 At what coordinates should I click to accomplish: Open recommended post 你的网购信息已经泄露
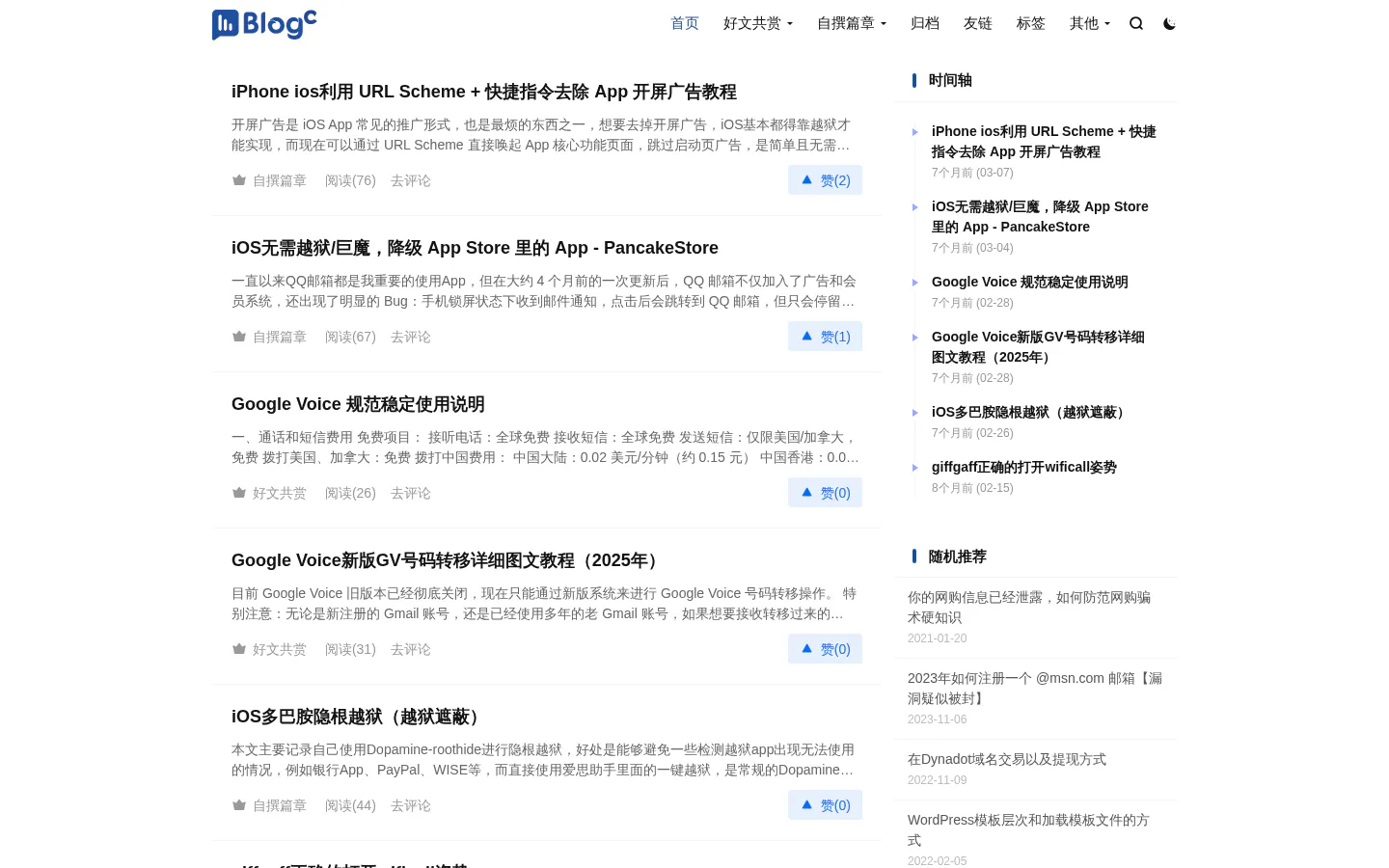pos(1029,607)
